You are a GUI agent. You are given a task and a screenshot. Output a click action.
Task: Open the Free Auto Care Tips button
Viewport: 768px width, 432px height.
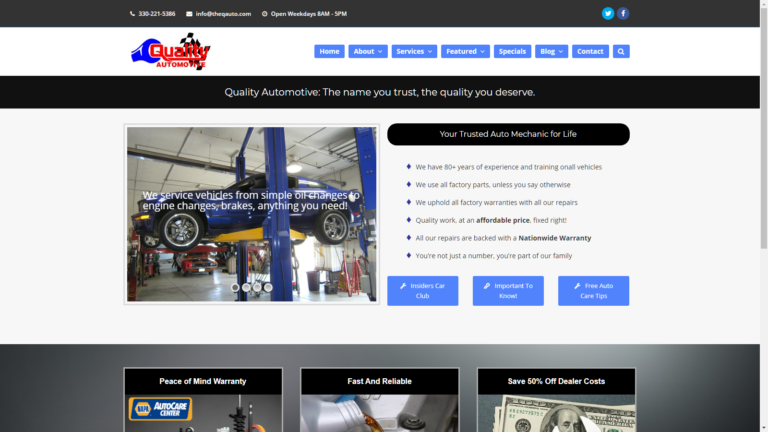click(x=593, y=291)
